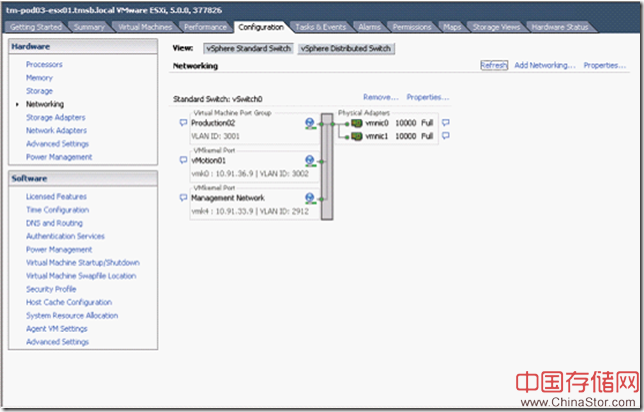Open Storage Adapters in the Hardware list
The width and height of the screenshot is (644, 412).
[56, 117]
